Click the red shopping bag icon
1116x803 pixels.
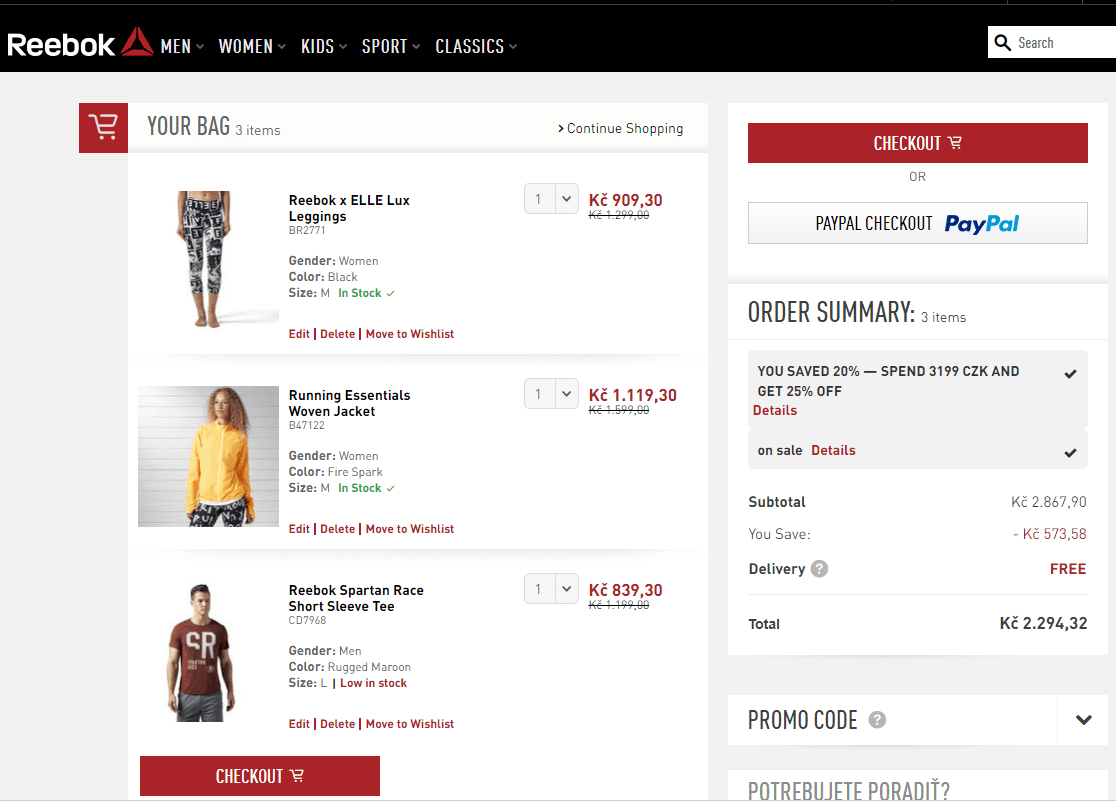tap(103, 128)
